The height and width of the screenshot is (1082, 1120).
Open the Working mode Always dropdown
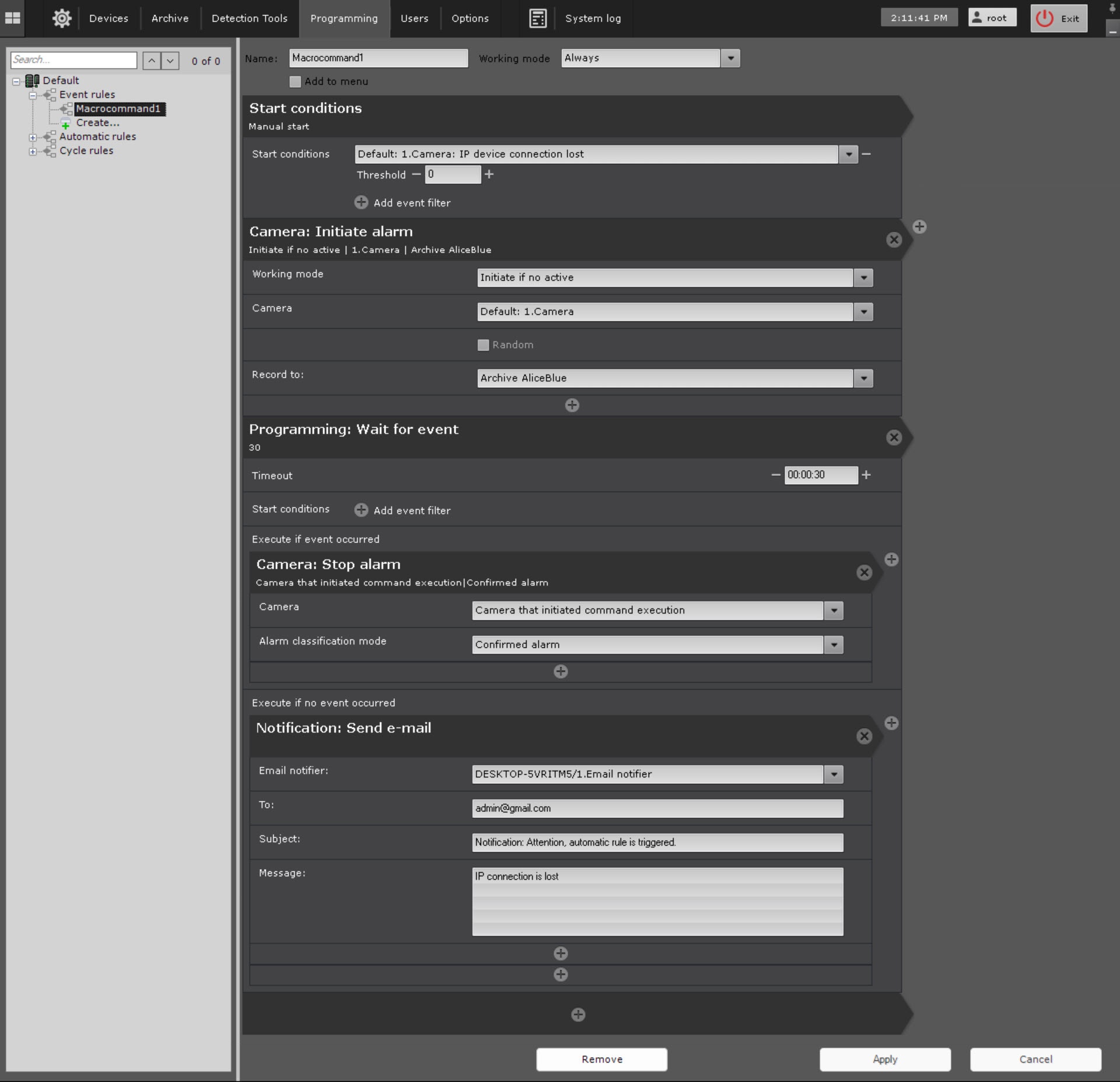(730, 58)
